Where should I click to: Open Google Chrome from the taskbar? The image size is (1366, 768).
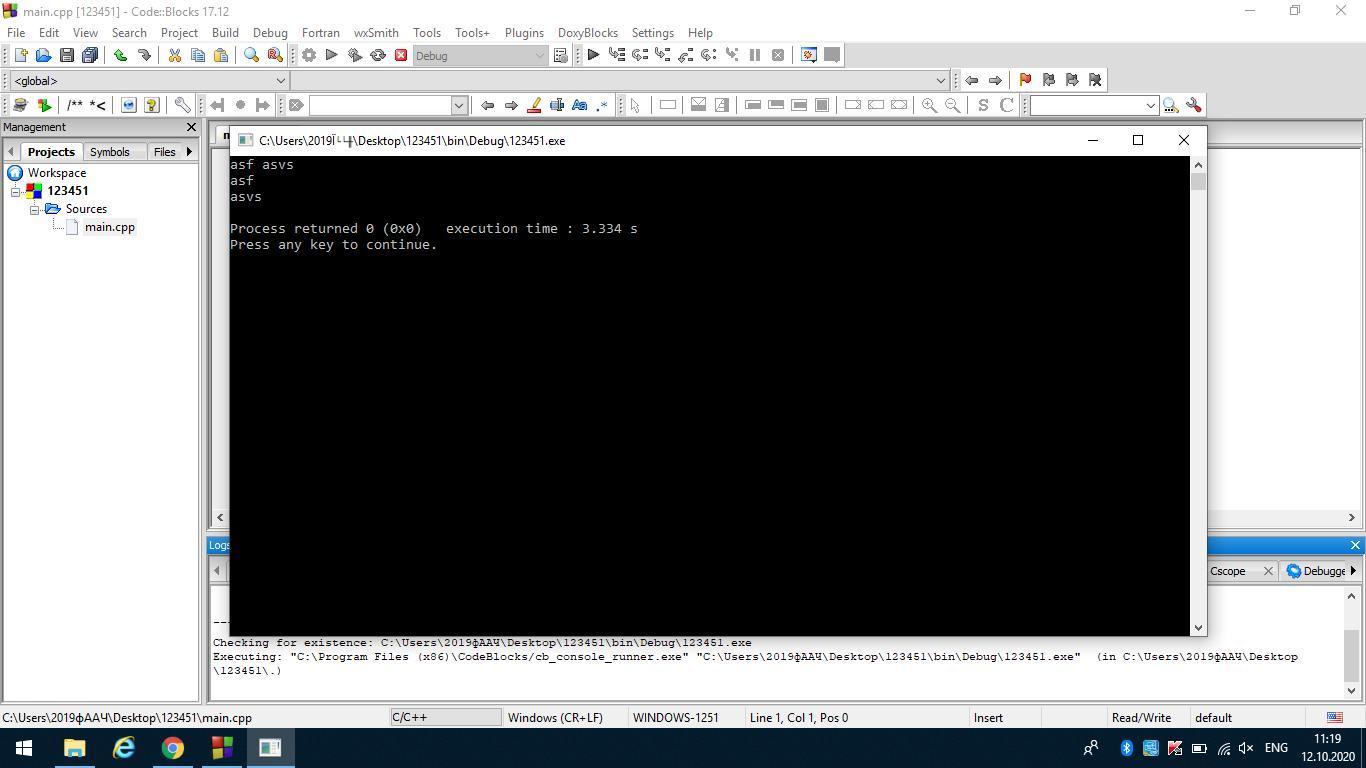(173, 748)
